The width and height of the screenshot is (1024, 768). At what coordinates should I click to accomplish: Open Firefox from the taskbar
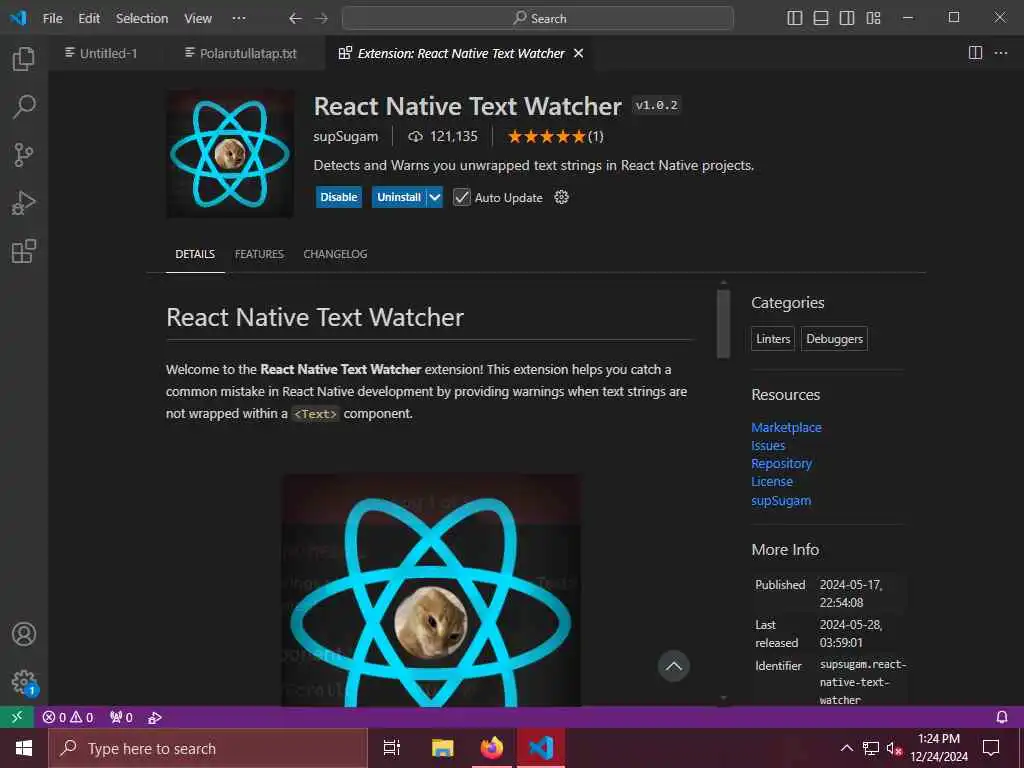492,748
